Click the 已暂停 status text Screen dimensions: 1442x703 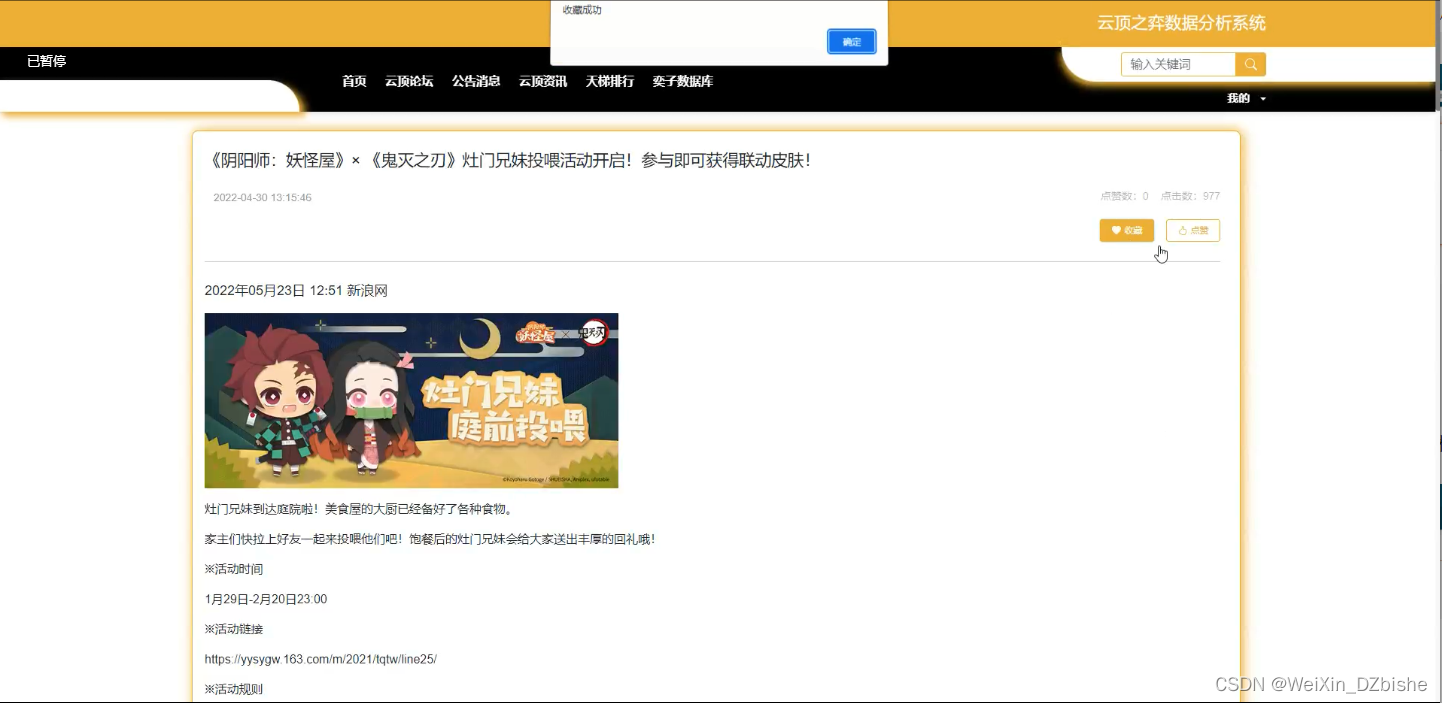(x=47, y=61)
